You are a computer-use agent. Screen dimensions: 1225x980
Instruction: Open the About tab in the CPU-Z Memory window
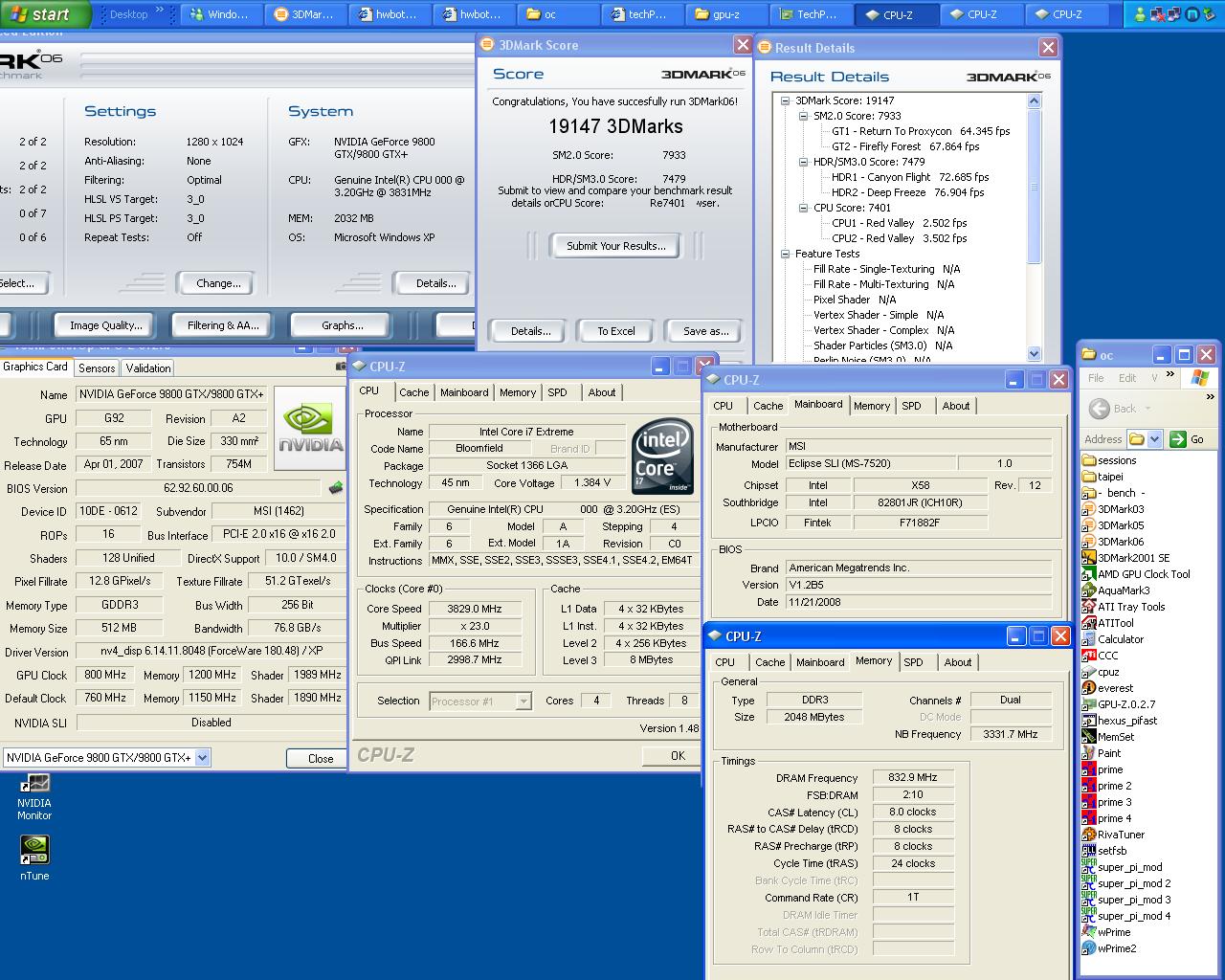(957, 662)
